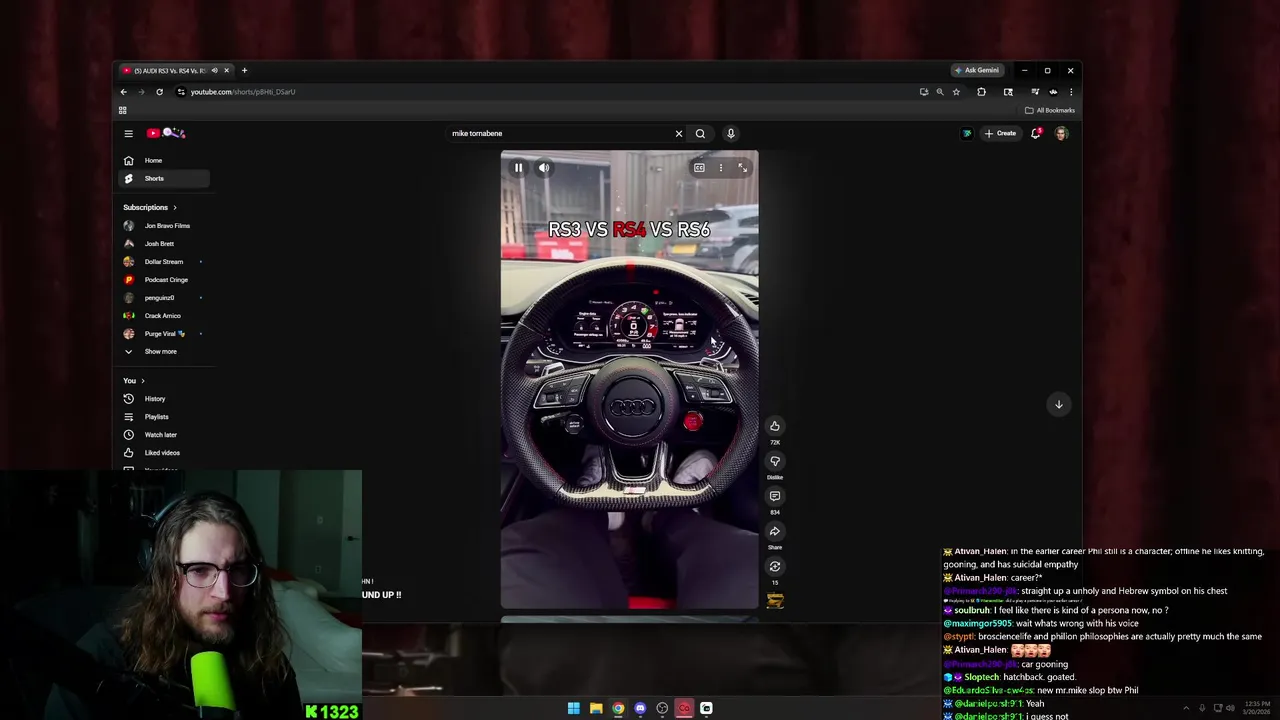This screenshot has width=1280, height=720.
Task: Click the colorful extension icon beside Create
Action: [x=967, y=133]
